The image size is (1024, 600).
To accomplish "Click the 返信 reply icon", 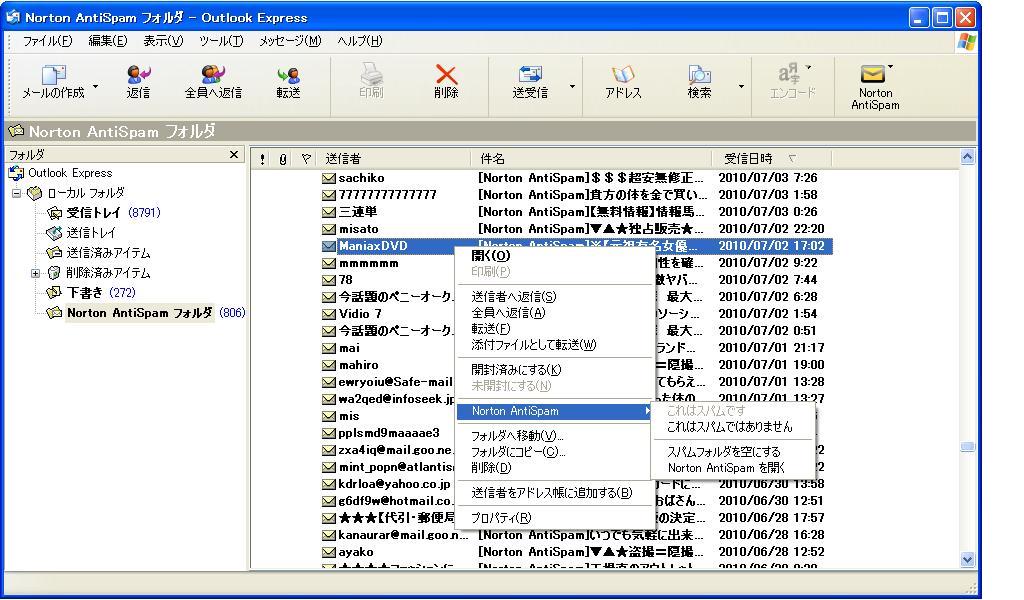I will tap(138, 74).
